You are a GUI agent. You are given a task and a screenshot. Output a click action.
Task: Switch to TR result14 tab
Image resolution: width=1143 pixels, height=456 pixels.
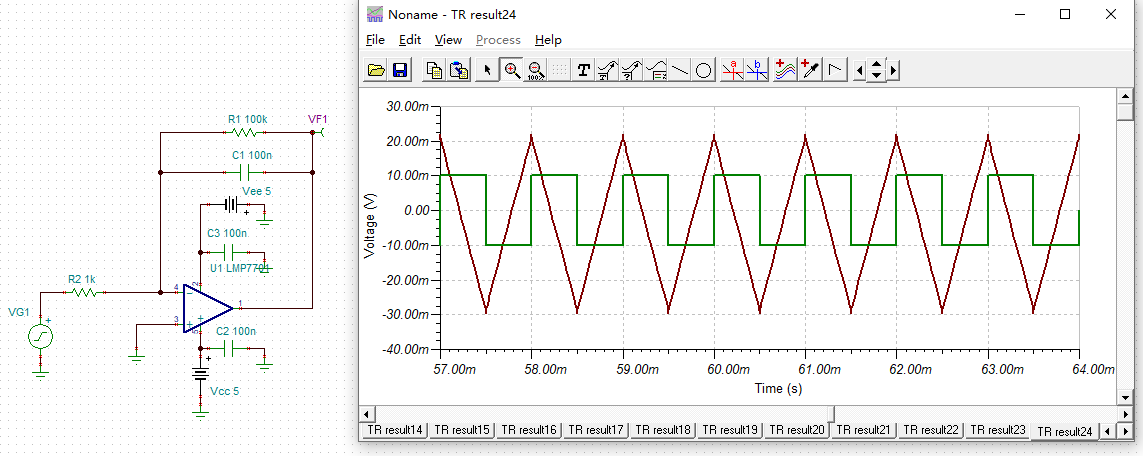pos(394,430)
